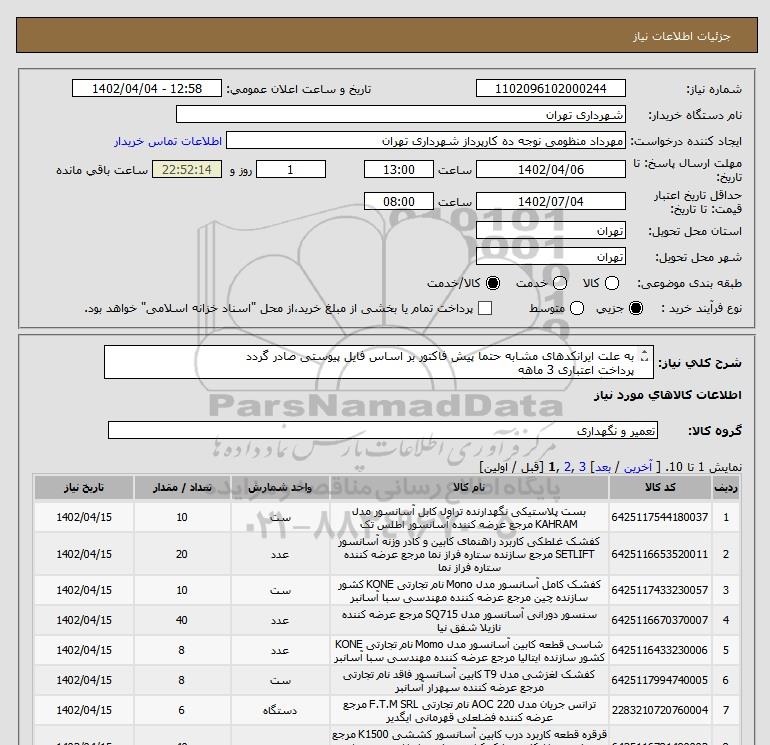Click quantity 20 in row 2
Image resolution: width=770 pixels, height=745 pixels.
pos(182,554)
